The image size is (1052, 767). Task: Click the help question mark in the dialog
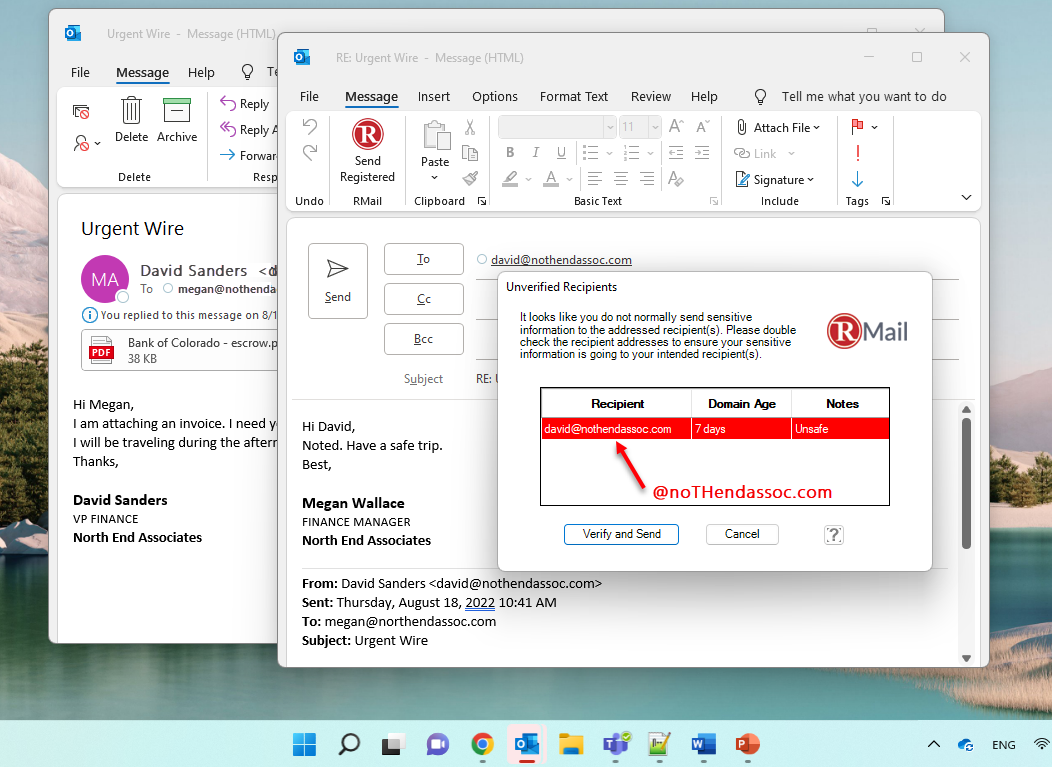(x=834, y=535)
